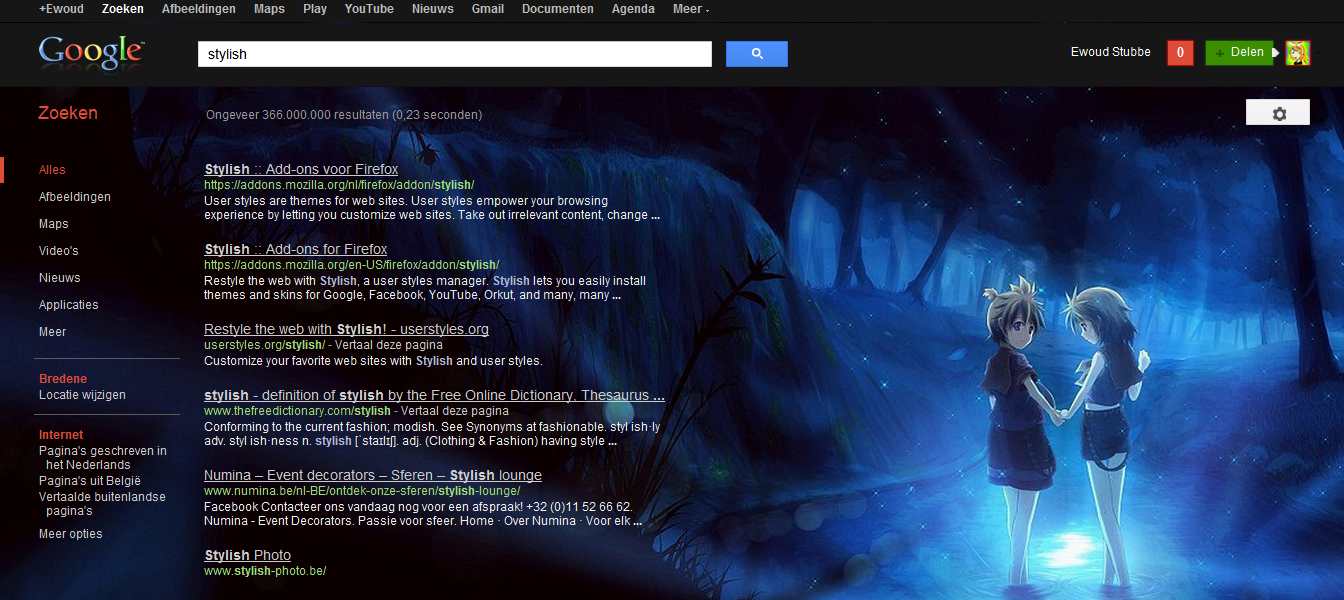Viewport: 1344px width, 600px height.
Task: Click the result count text Ongeveer 366.000.000 resultaten
Action: pos(344,115)
